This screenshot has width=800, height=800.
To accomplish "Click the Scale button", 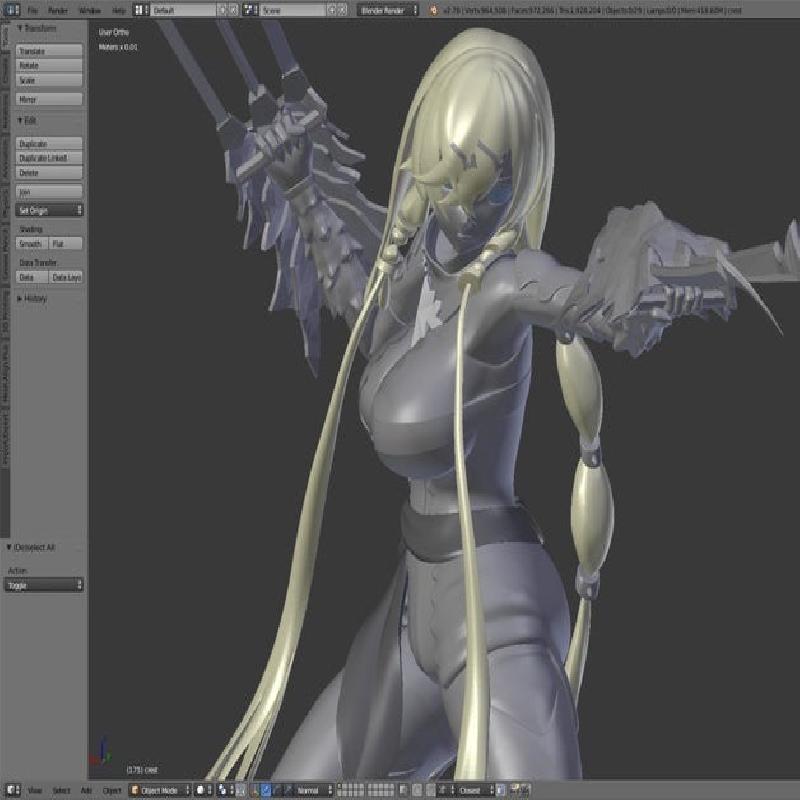I will tap(49, 80).
